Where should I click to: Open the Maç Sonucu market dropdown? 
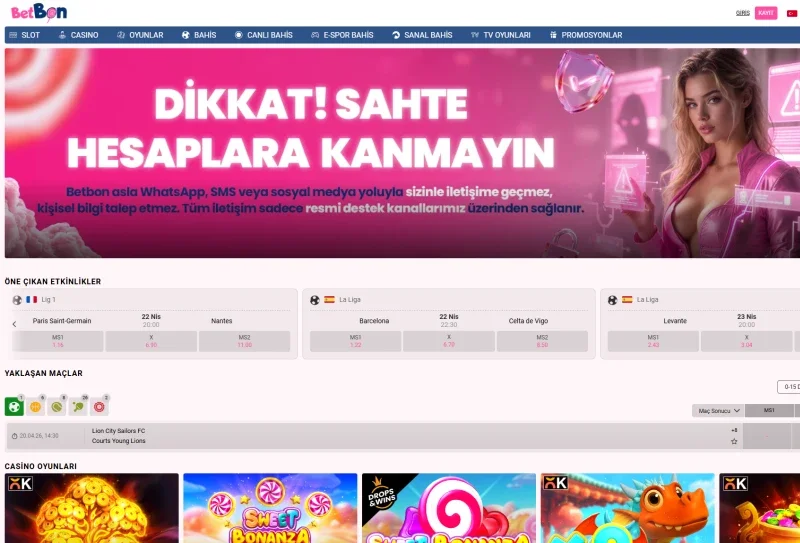pos(718,411)
